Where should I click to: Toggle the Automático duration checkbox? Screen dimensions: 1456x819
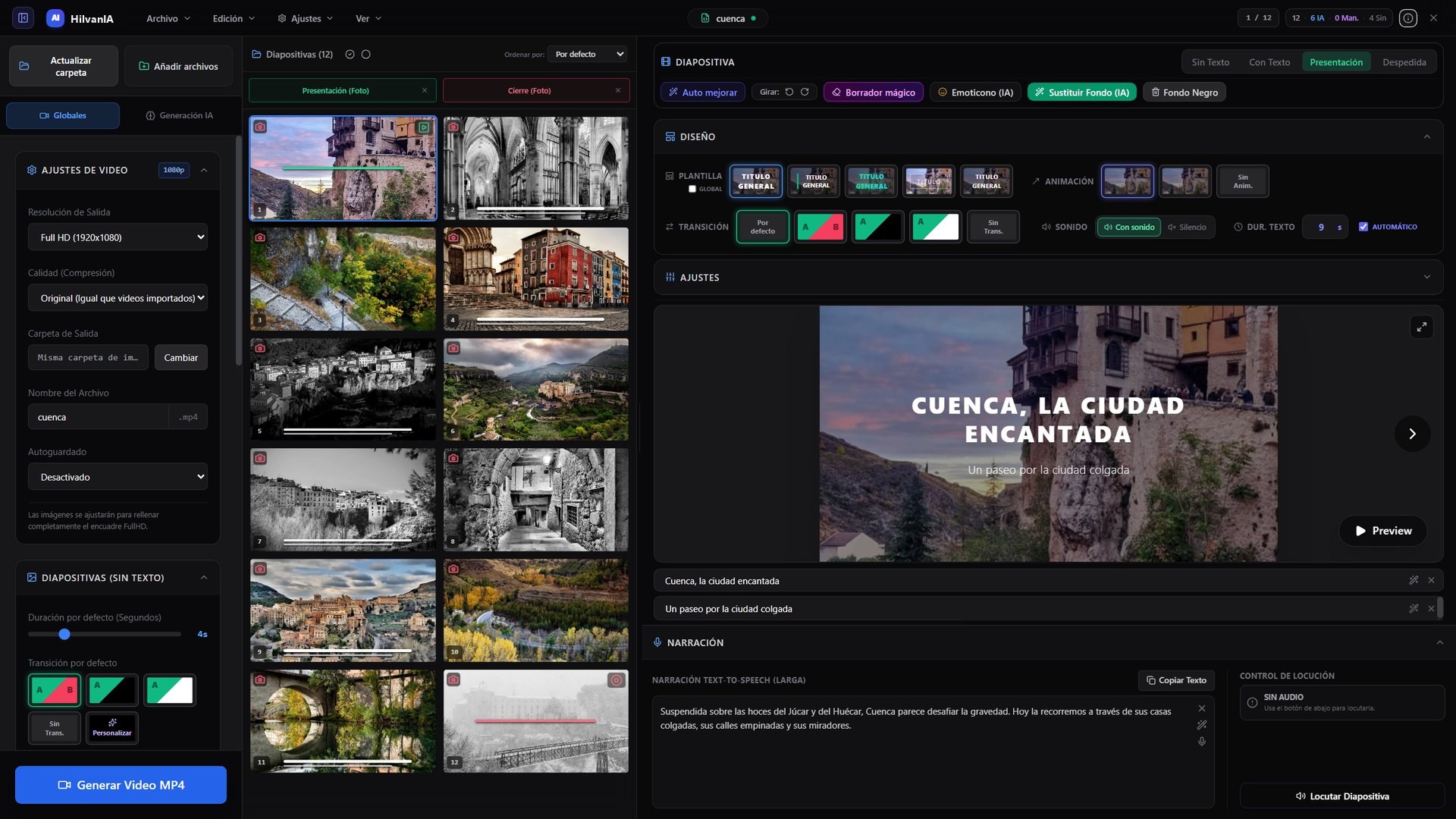[1363, 227]
